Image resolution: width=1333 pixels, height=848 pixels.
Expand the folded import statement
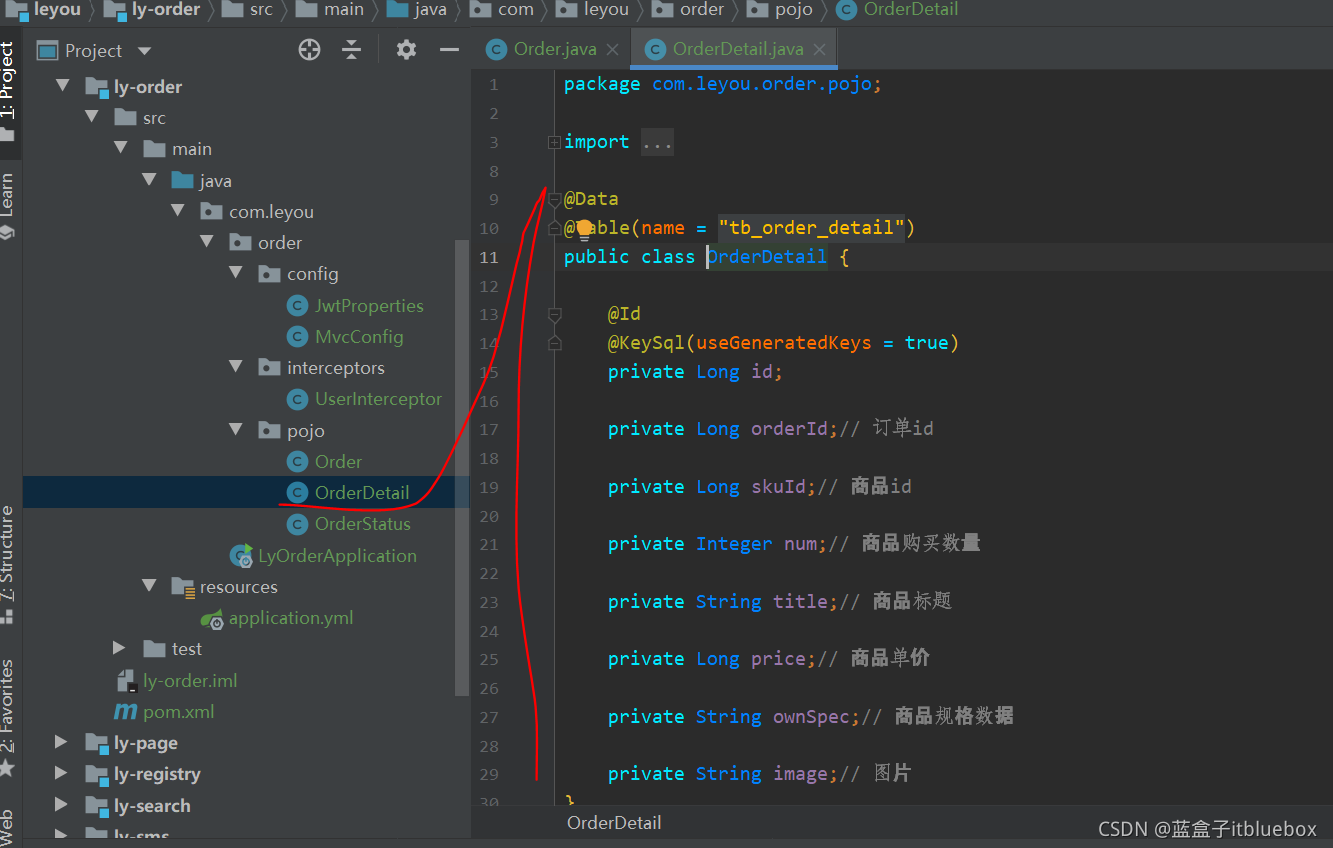554,142
